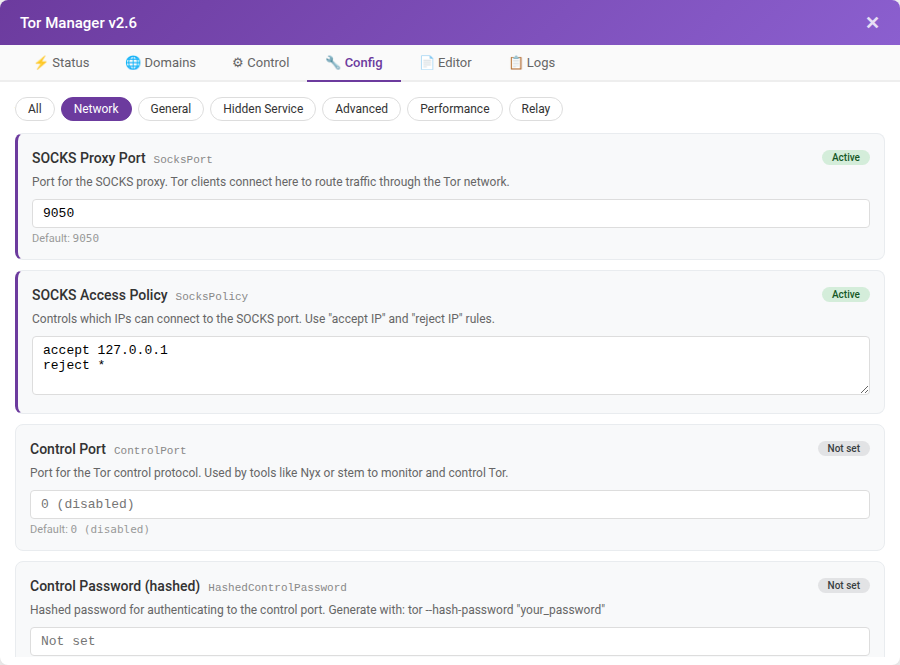Image resolution: width=900 pixels, height=665 pixels.
Task: Click the 'Default: 0 (disabled)' hint text
Action: click(90, 529)
